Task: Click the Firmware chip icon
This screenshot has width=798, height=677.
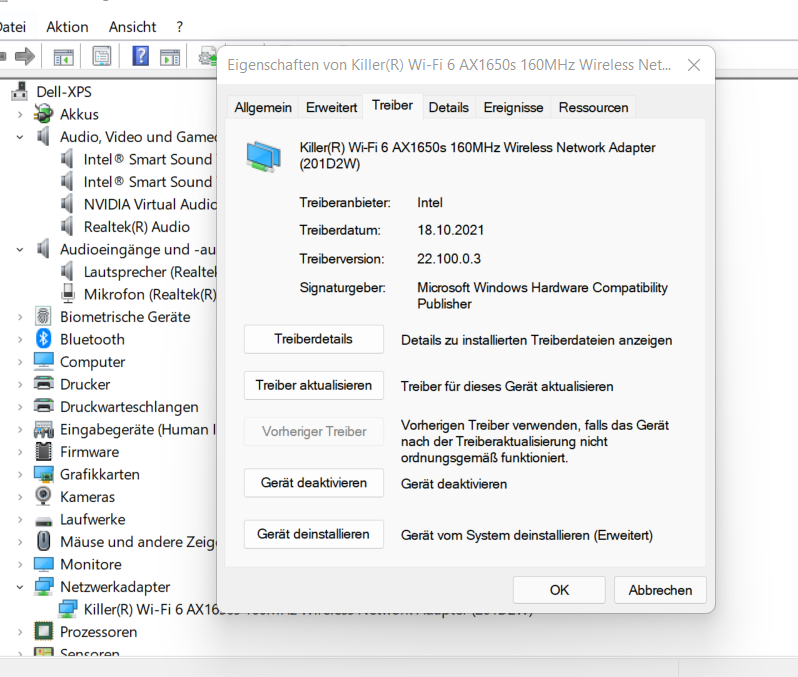Action: coord(44,452)
